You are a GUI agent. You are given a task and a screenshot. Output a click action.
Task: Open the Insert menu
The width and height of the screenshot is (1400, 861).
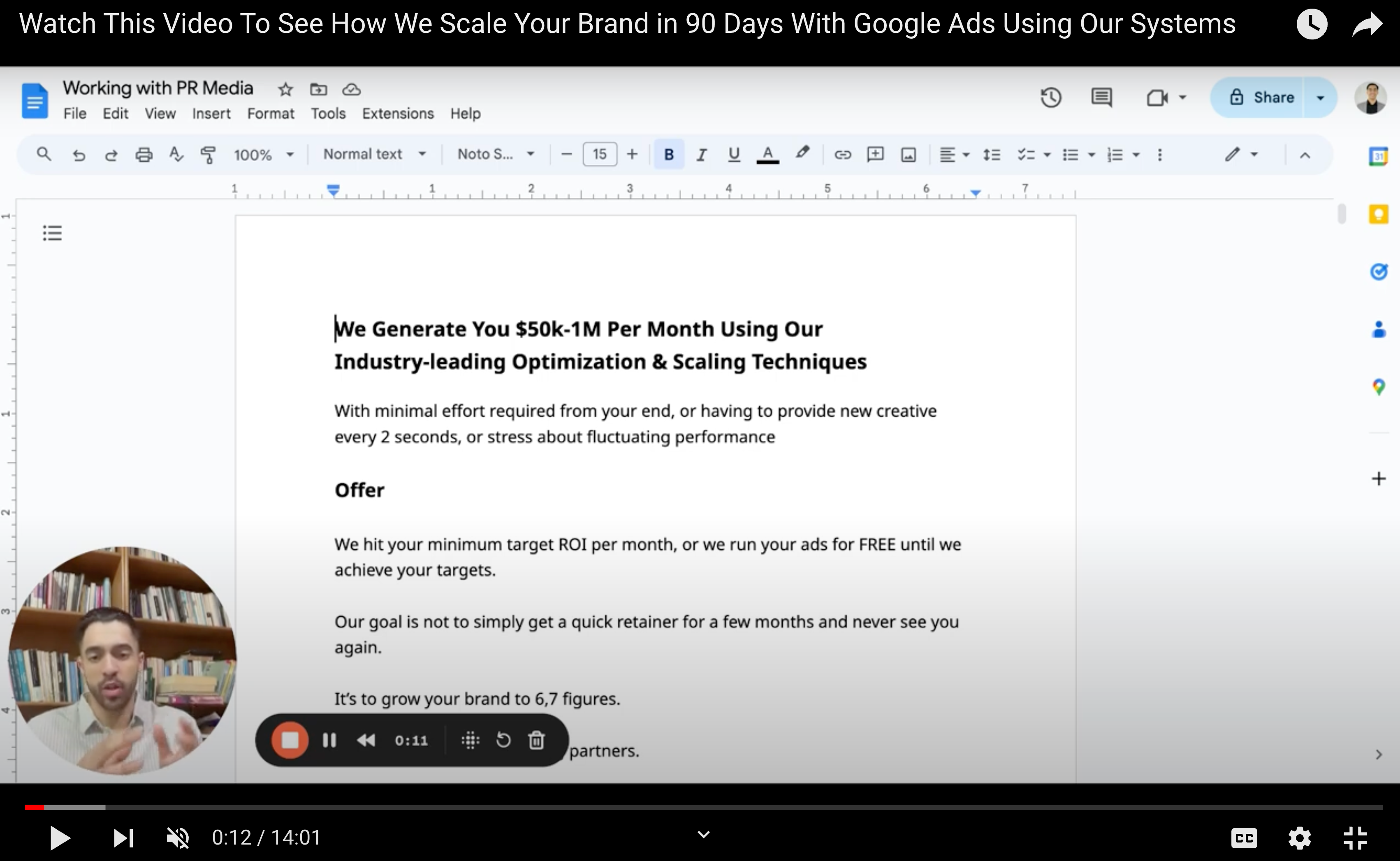click(x=211, y=114)
